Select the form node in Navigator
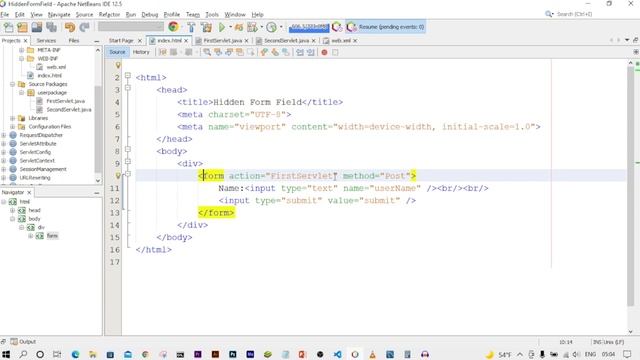Image resolution: width=640 pixels, height=360 pixels. (52, 236)
